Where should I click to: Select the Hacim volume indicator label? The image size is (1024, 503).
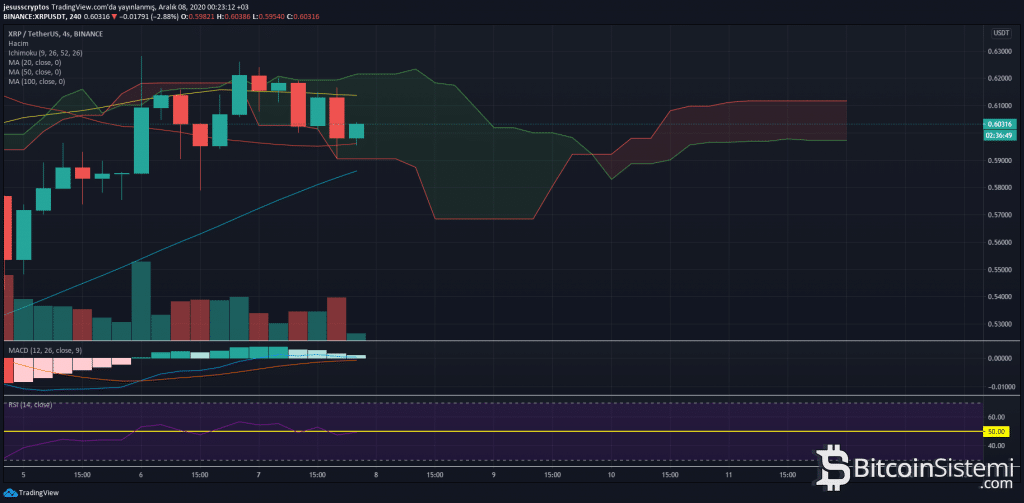(17, 42)
